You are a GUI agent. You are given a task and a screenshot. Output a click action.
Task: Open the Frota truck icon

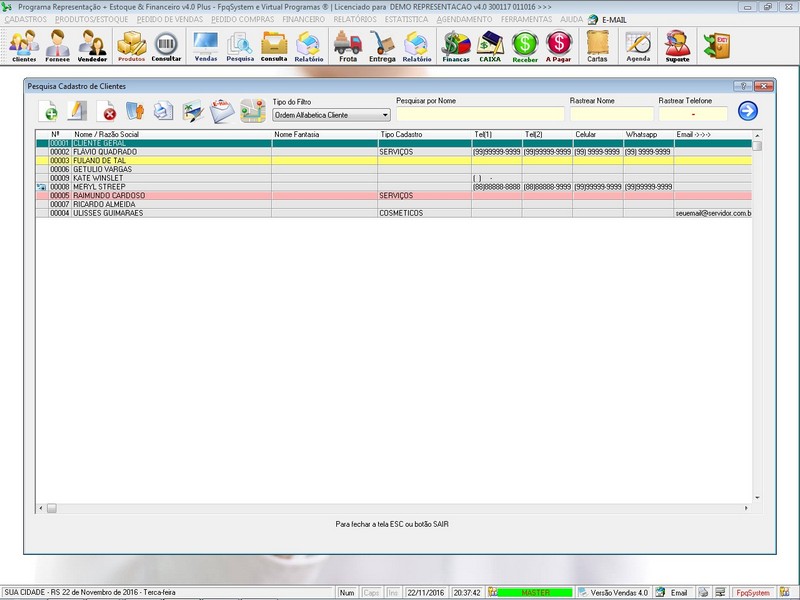[x=348, y=46]
